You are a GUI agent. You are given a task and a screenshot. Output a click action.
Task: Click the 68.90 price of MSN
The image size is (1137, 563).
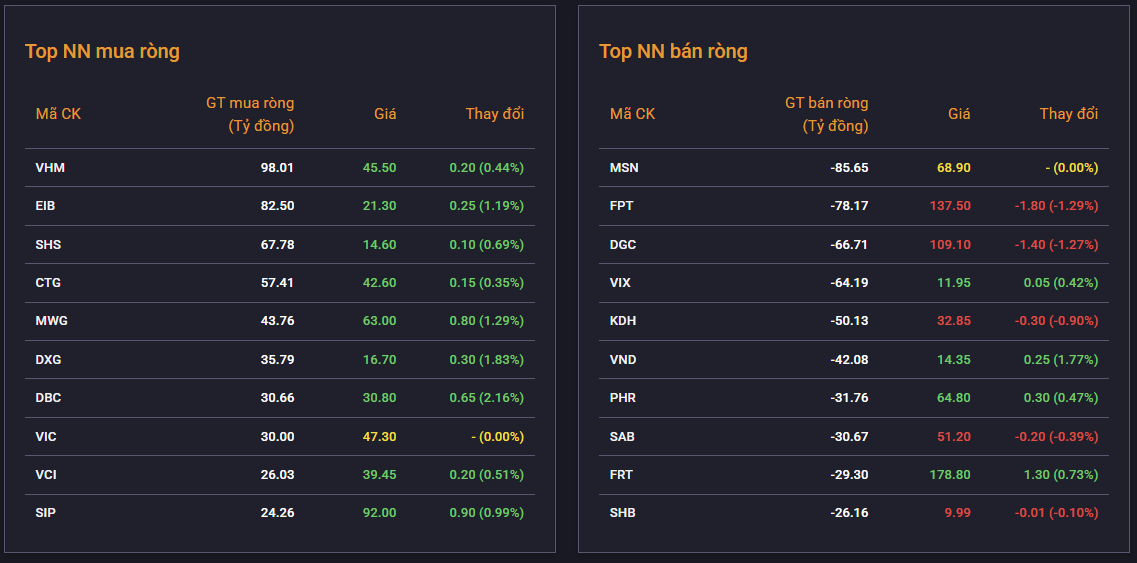(x=954, y=168)
